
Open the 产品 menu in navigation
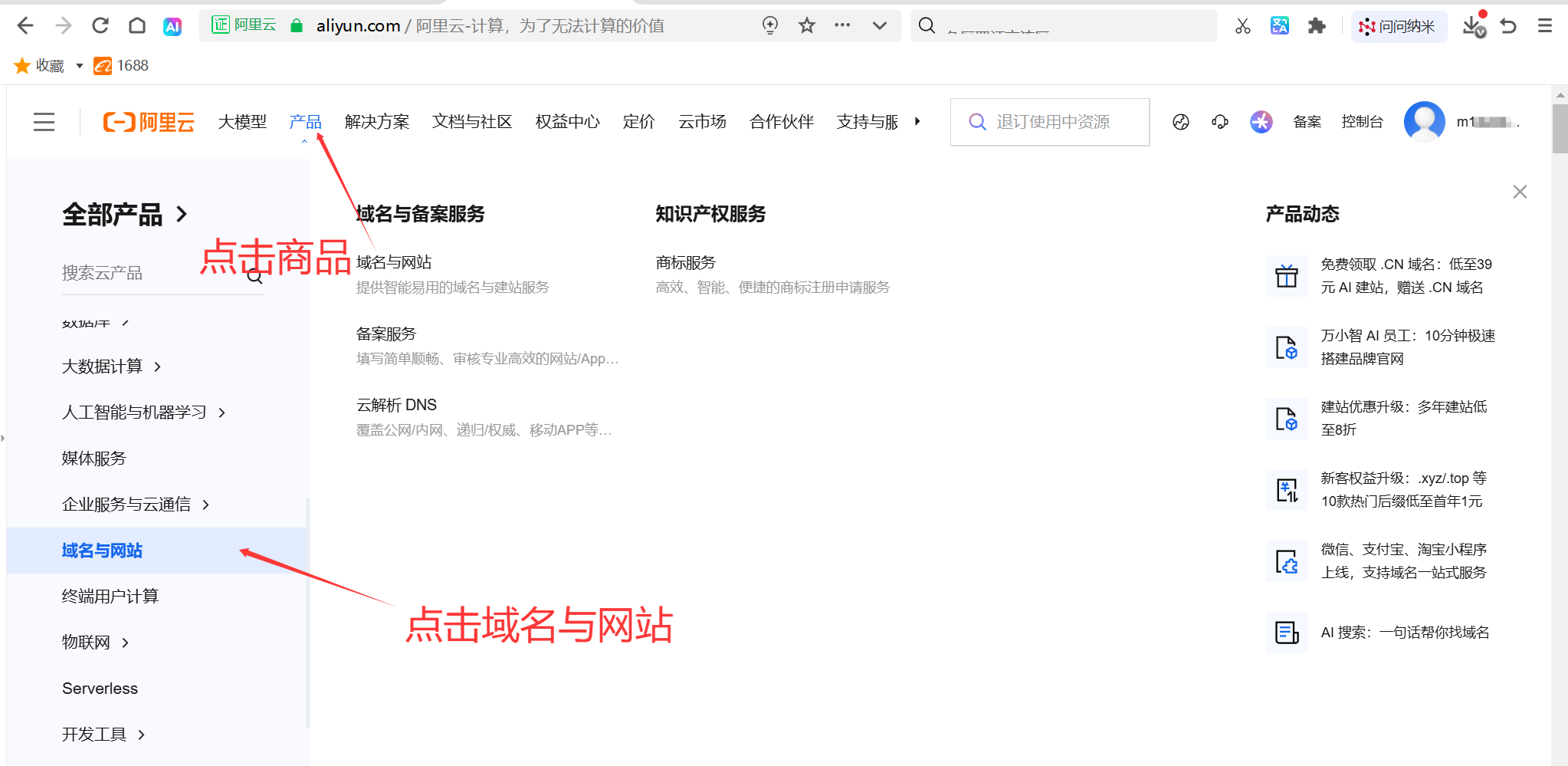pyautogui.click(x=305, y=122)
